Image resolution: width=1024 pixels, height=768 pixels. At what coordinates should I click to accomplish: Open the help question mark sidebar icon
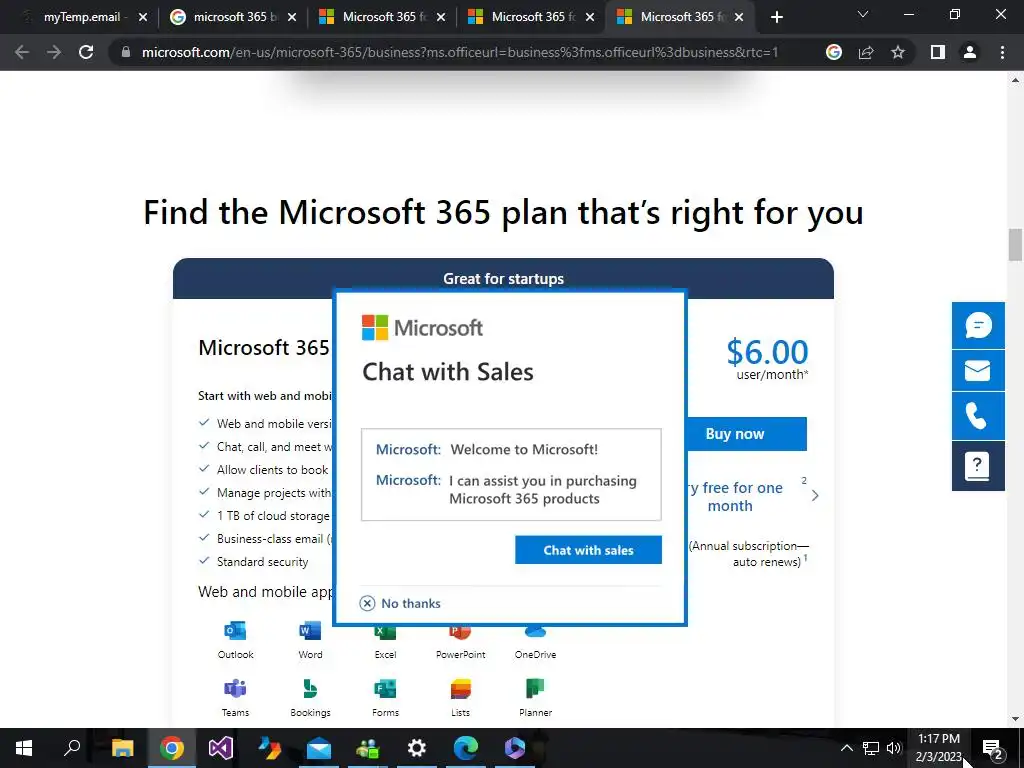[x=978, y=466]
